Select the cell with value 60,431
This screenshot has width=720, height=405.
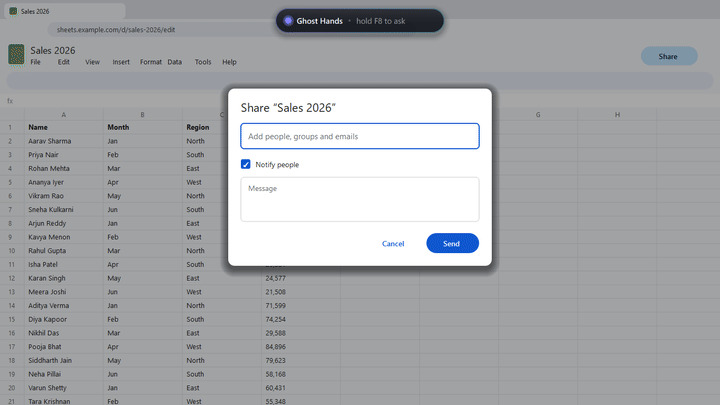pyautogui.click(x=301, y=388)
